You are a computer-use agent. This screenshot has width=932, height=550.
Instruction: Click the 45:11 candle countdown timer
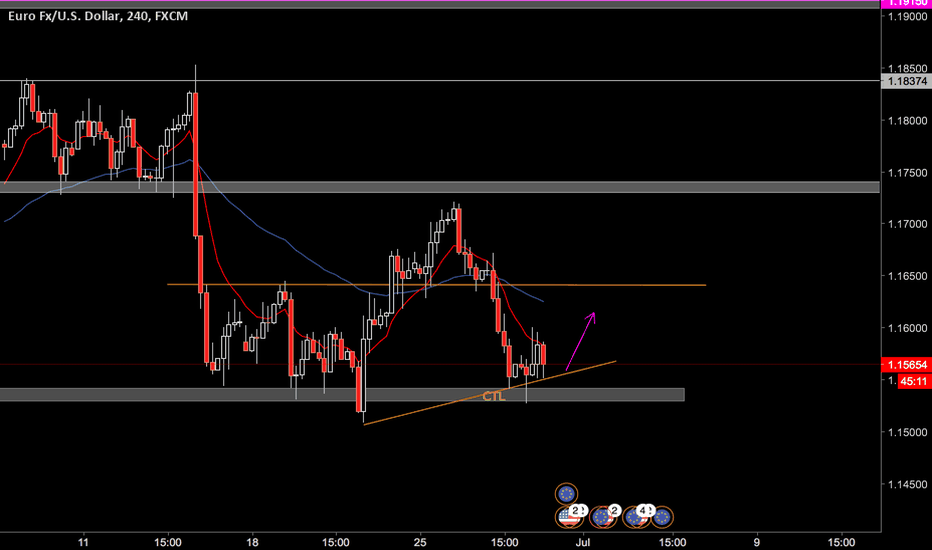[912, 381]
